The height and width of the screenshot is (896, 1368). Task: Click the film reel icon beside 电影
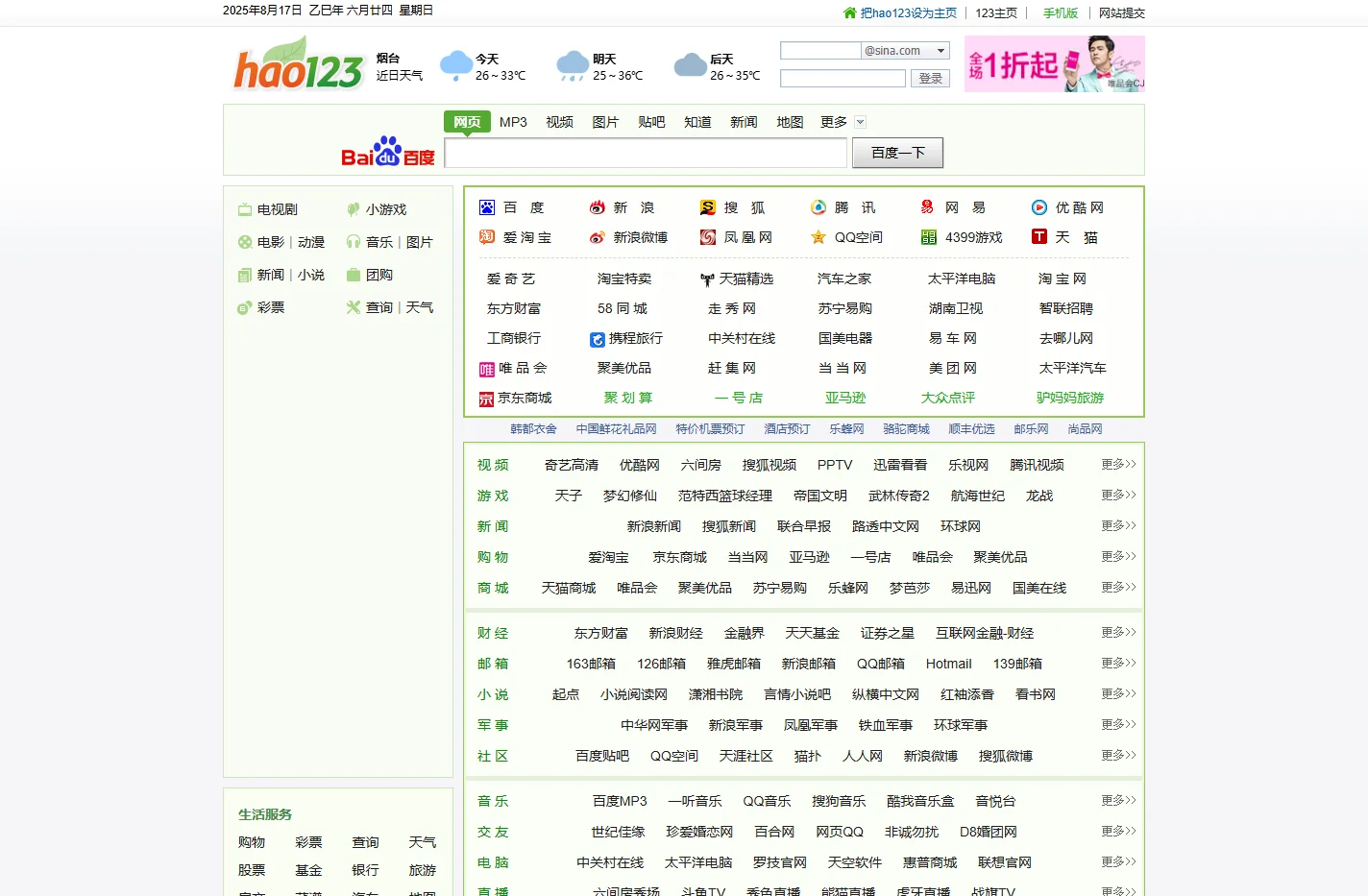tap(245, 242)
